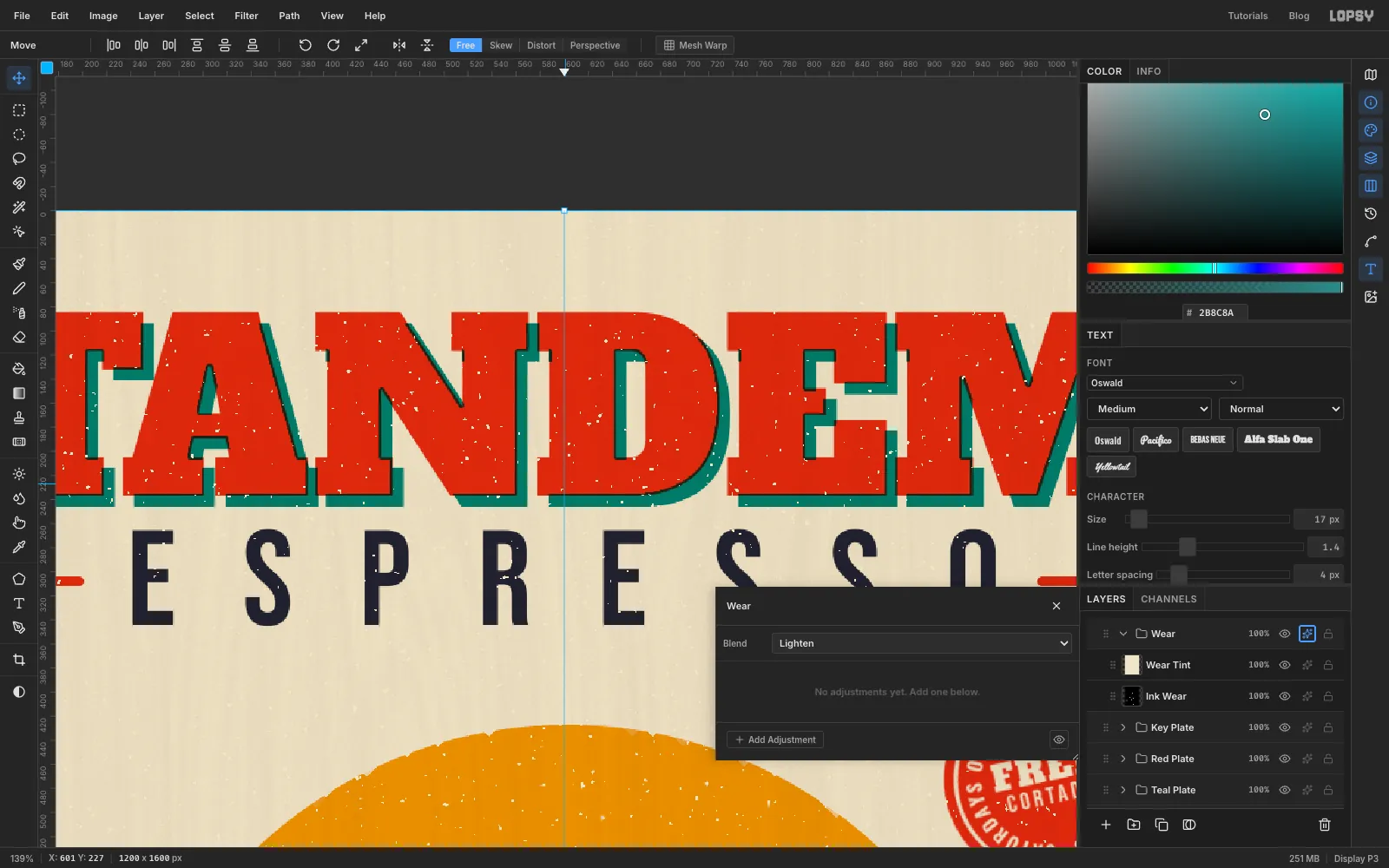The image size is (1389, 868).
Task: Choose the magic wand tool
Action: pos(19,207)
